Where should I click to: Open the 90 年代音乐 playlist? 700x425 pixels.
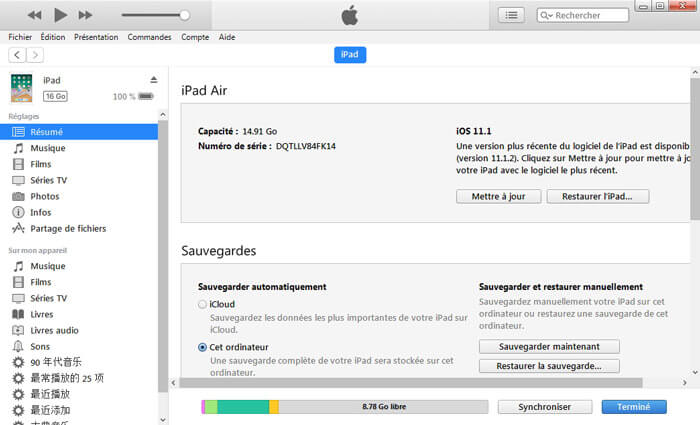79,362
